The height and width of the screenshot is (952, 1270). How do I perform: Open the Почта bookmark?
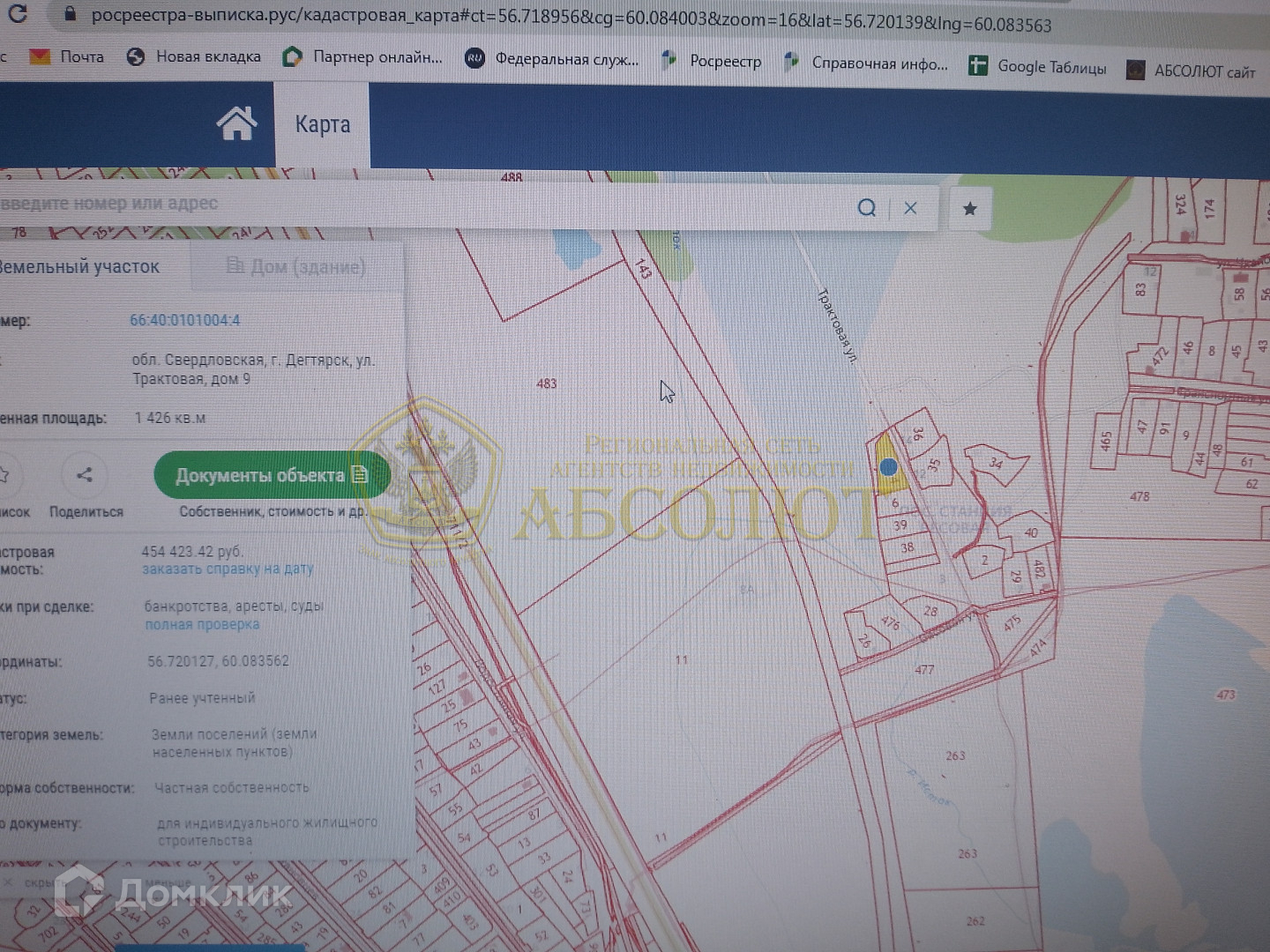click(67, 56)
